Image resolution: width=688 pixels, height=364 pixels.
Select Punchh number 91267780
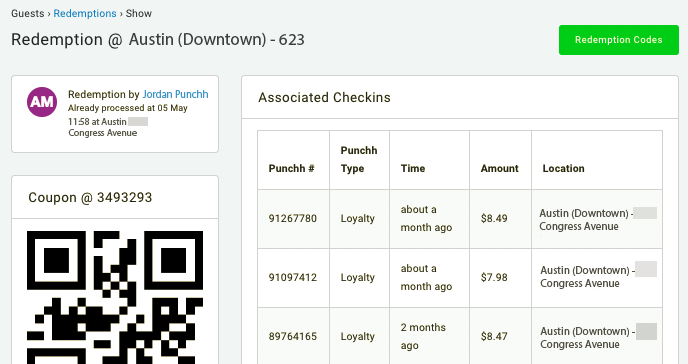point(293,218)
